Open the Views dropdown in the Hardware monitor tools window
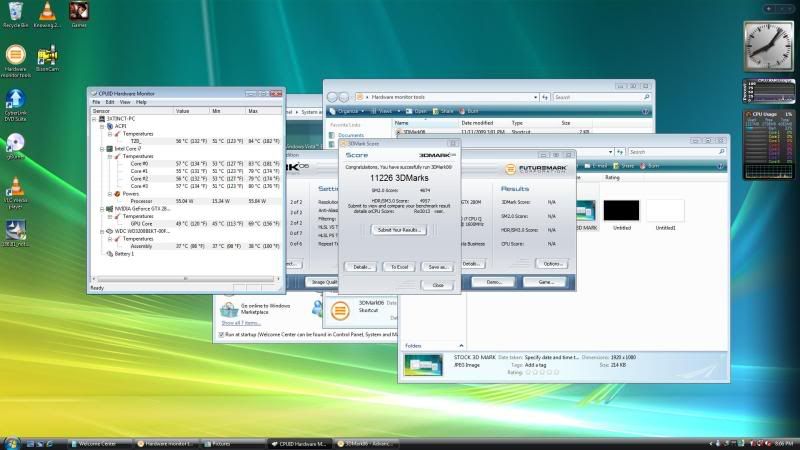800x450 pixels. [x=385, y=111]
